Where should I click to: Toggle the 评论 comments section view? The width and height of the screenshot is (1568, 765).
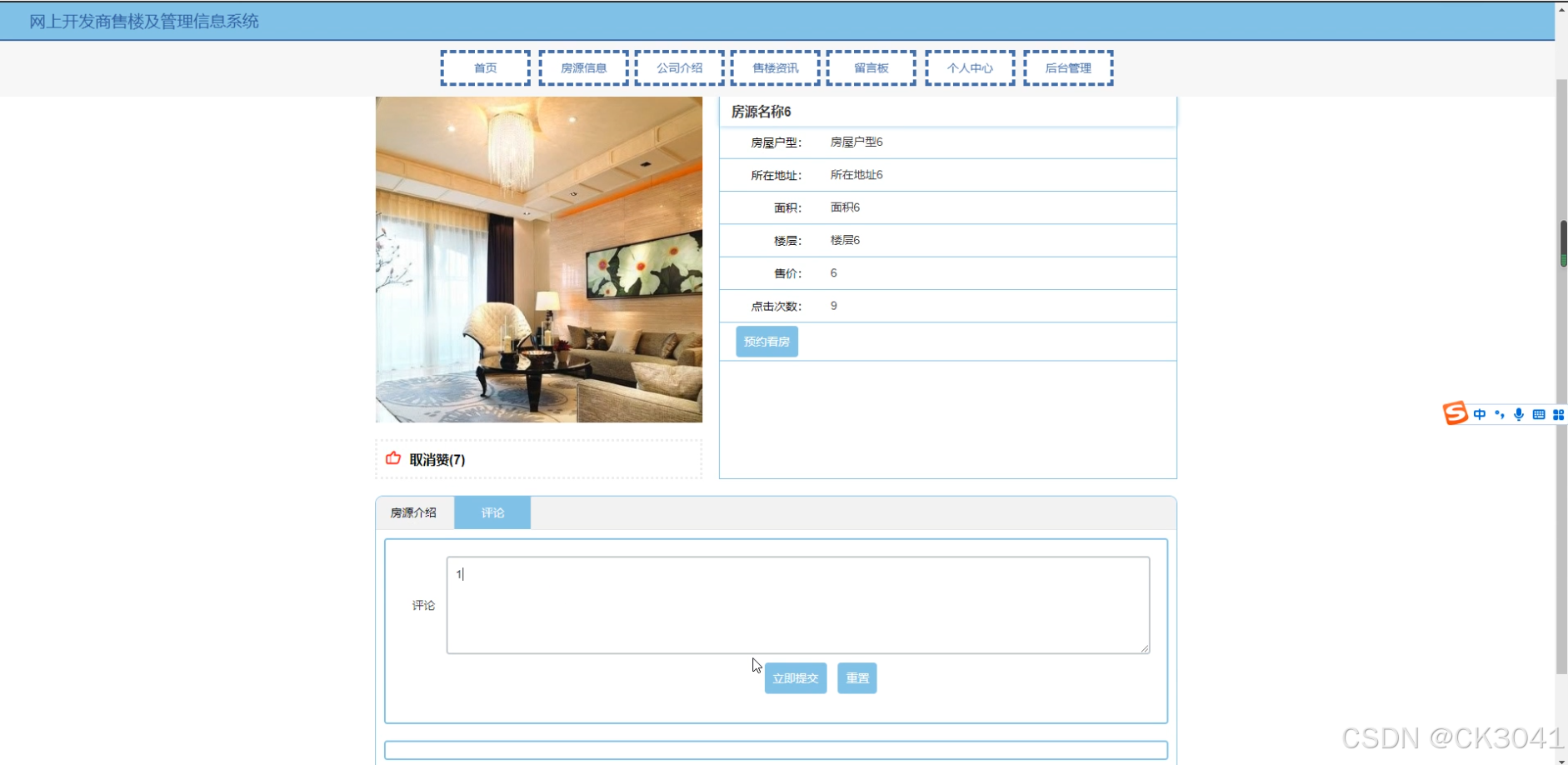click(x=492, y=512)
